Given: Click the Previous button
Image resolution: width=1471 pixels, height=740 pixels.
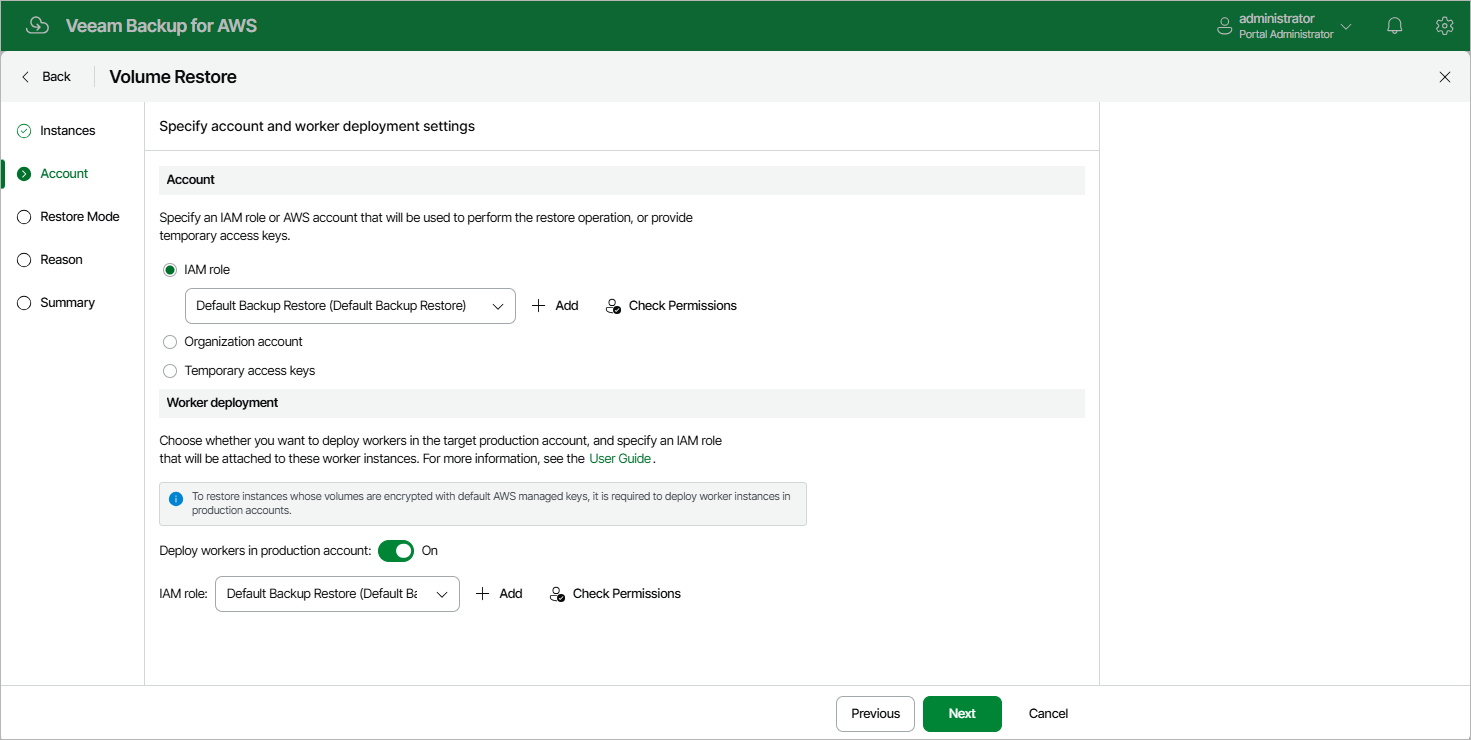Looking at the screenshot, I should 875,714.
